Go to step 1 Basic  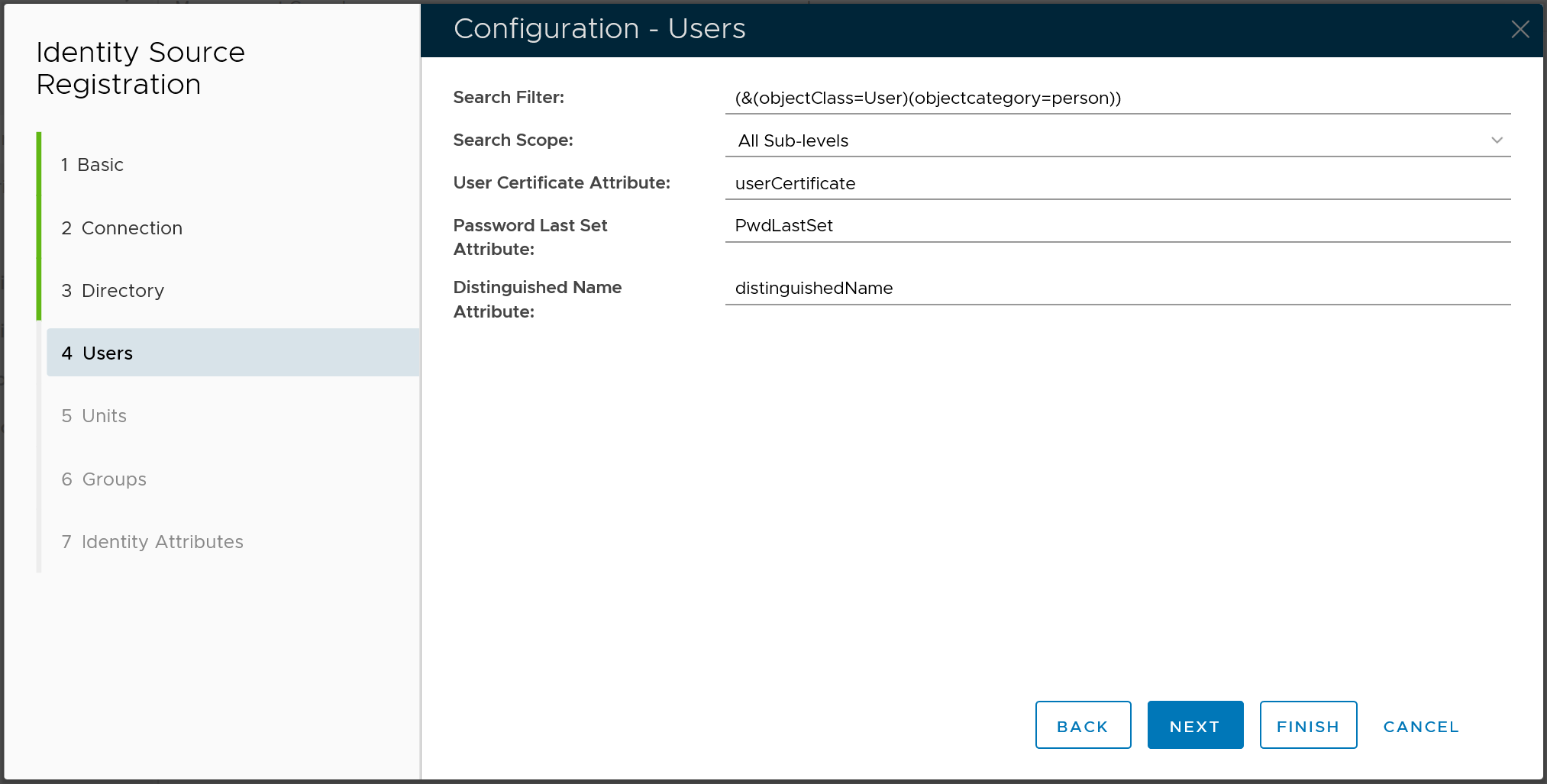point(100,165)
